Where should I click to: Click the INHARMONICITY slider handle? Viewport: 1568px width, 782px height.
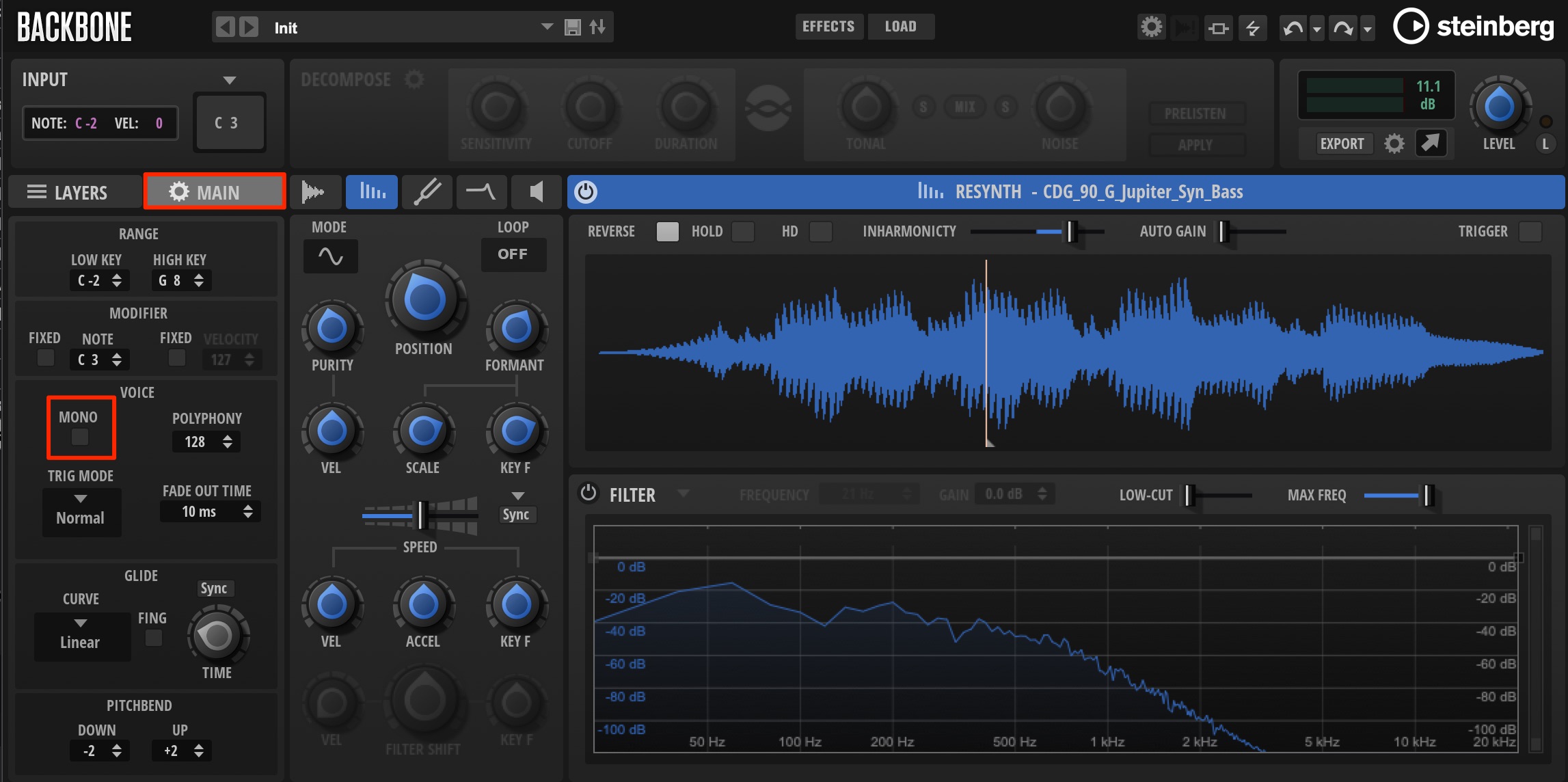[1072, 232]
